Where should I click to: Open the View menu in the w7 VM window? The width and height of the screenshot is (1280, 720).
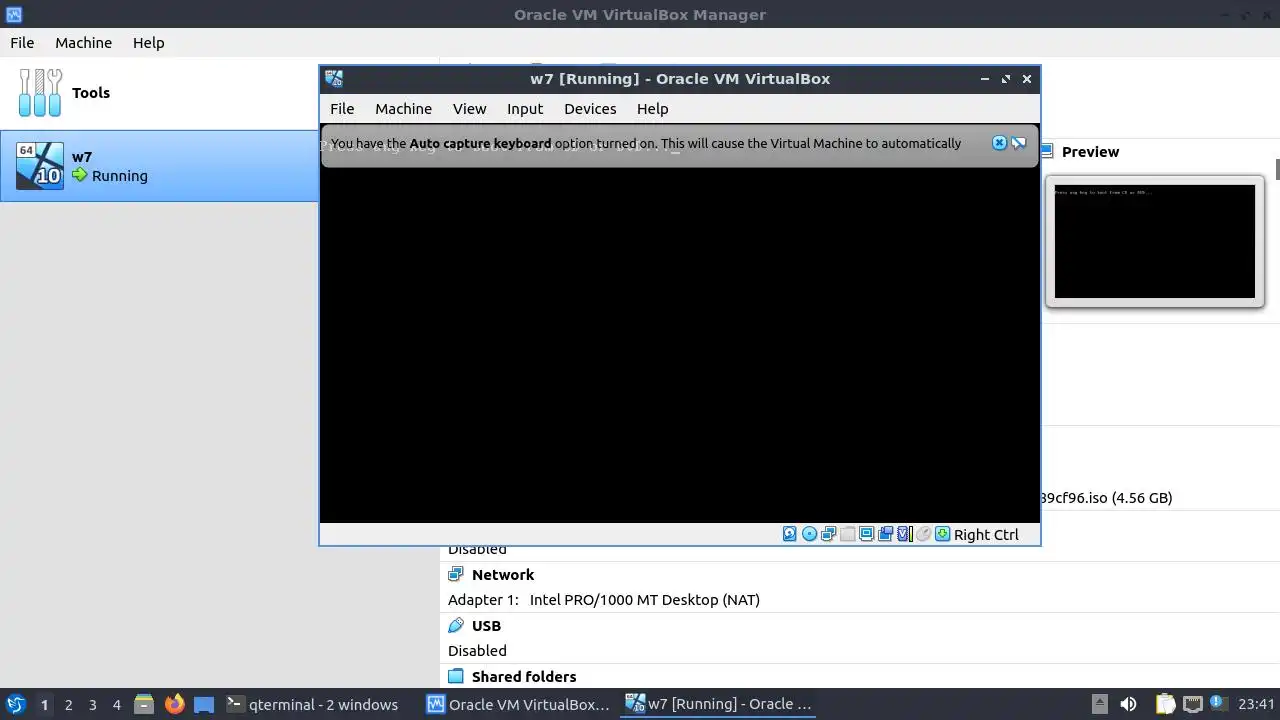point(469,109)
